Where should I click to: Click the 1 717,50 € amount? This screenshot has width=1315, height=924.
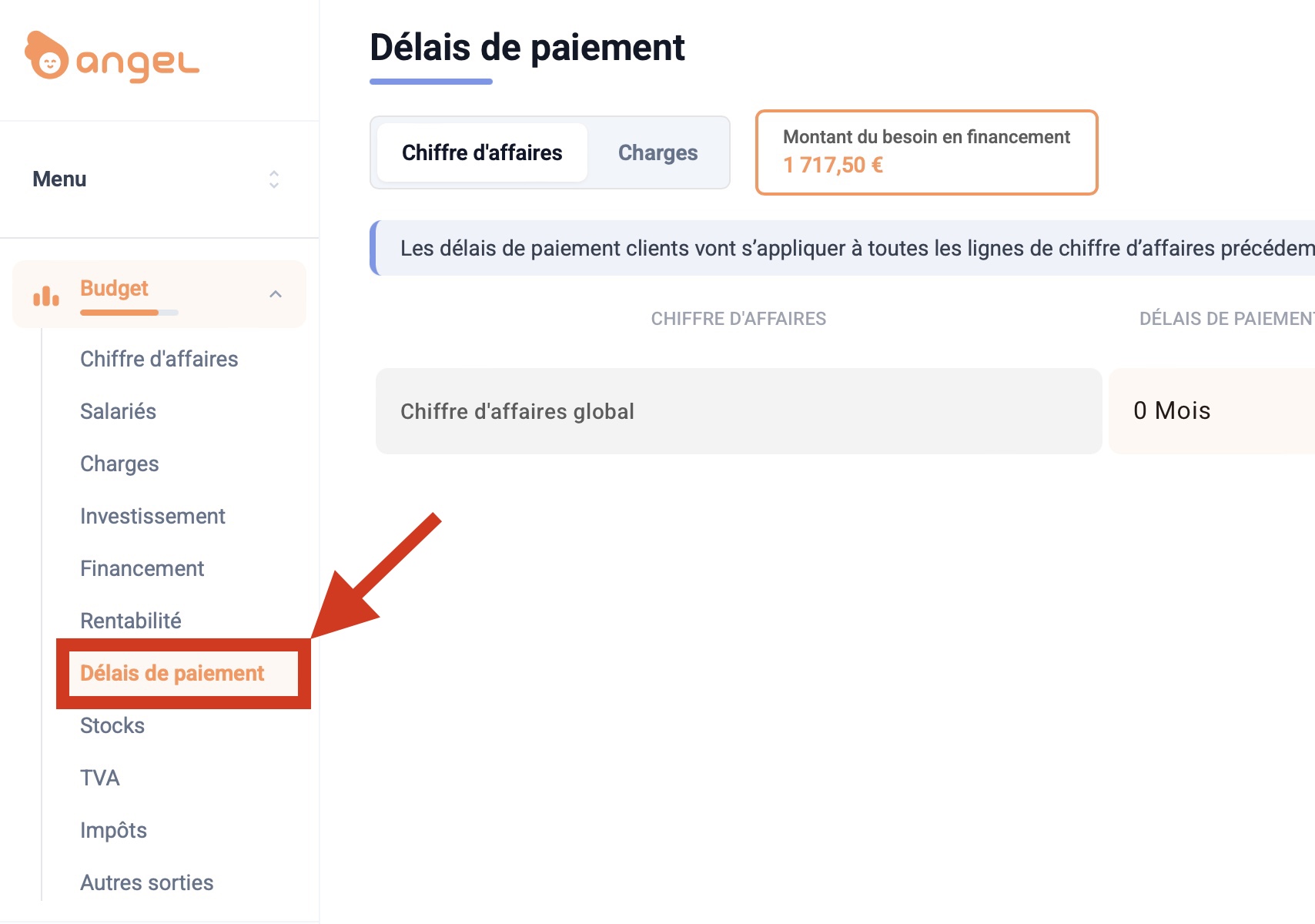(x=833, y=165)
